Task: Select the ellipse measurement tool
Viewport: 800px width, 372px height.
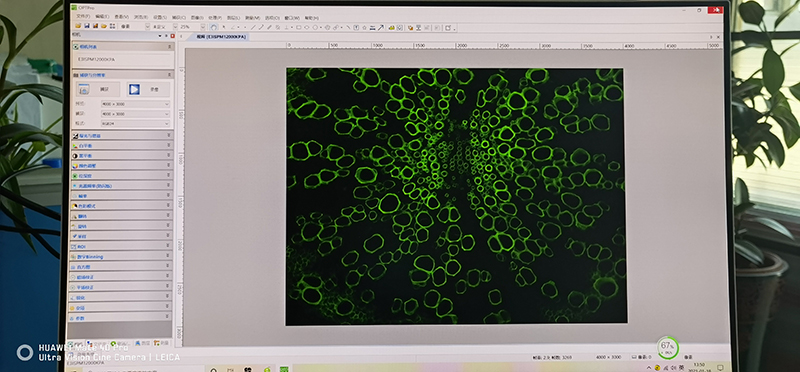Action: tap(307, 27)
